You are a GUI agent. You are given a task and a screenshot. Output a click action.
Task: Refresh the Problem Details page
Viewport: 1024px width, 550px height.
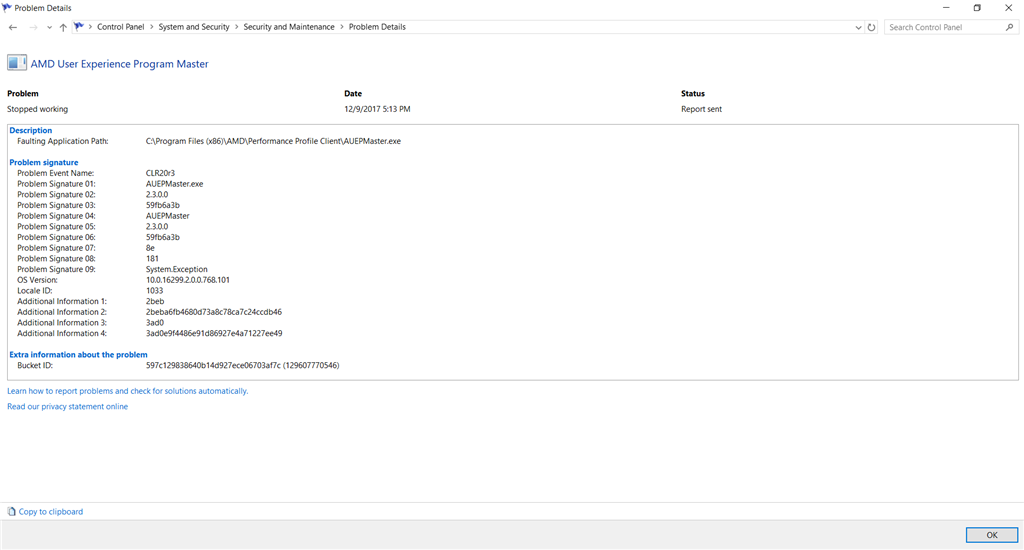click(871, 27)
